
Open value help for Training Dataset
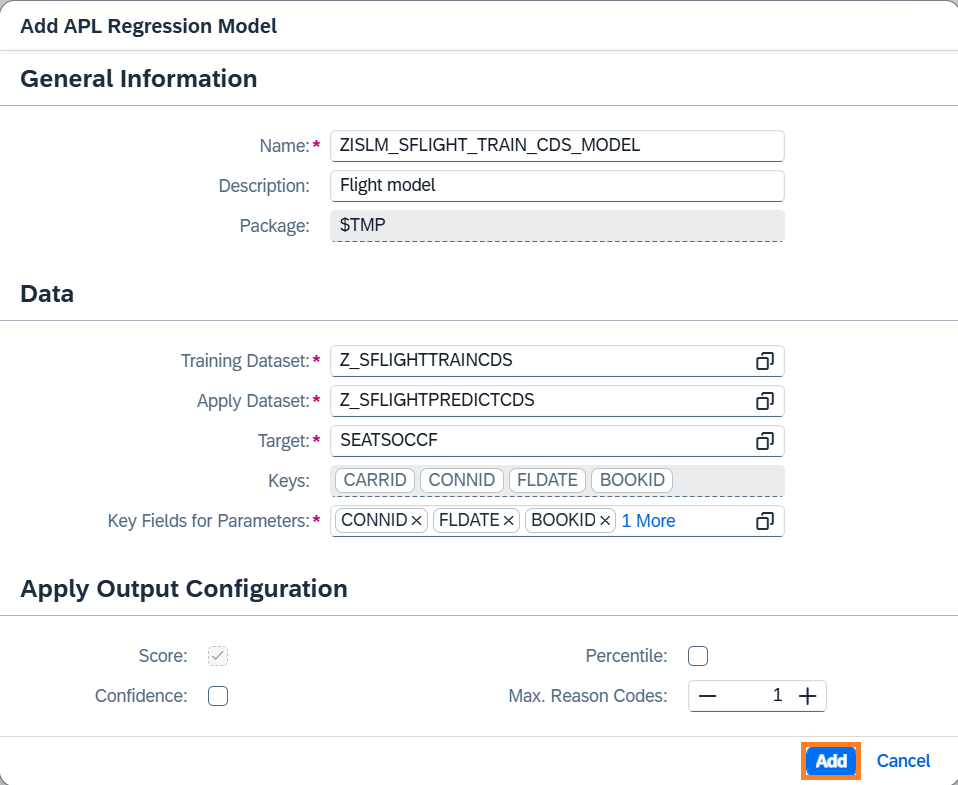click(x=765, y=361)
